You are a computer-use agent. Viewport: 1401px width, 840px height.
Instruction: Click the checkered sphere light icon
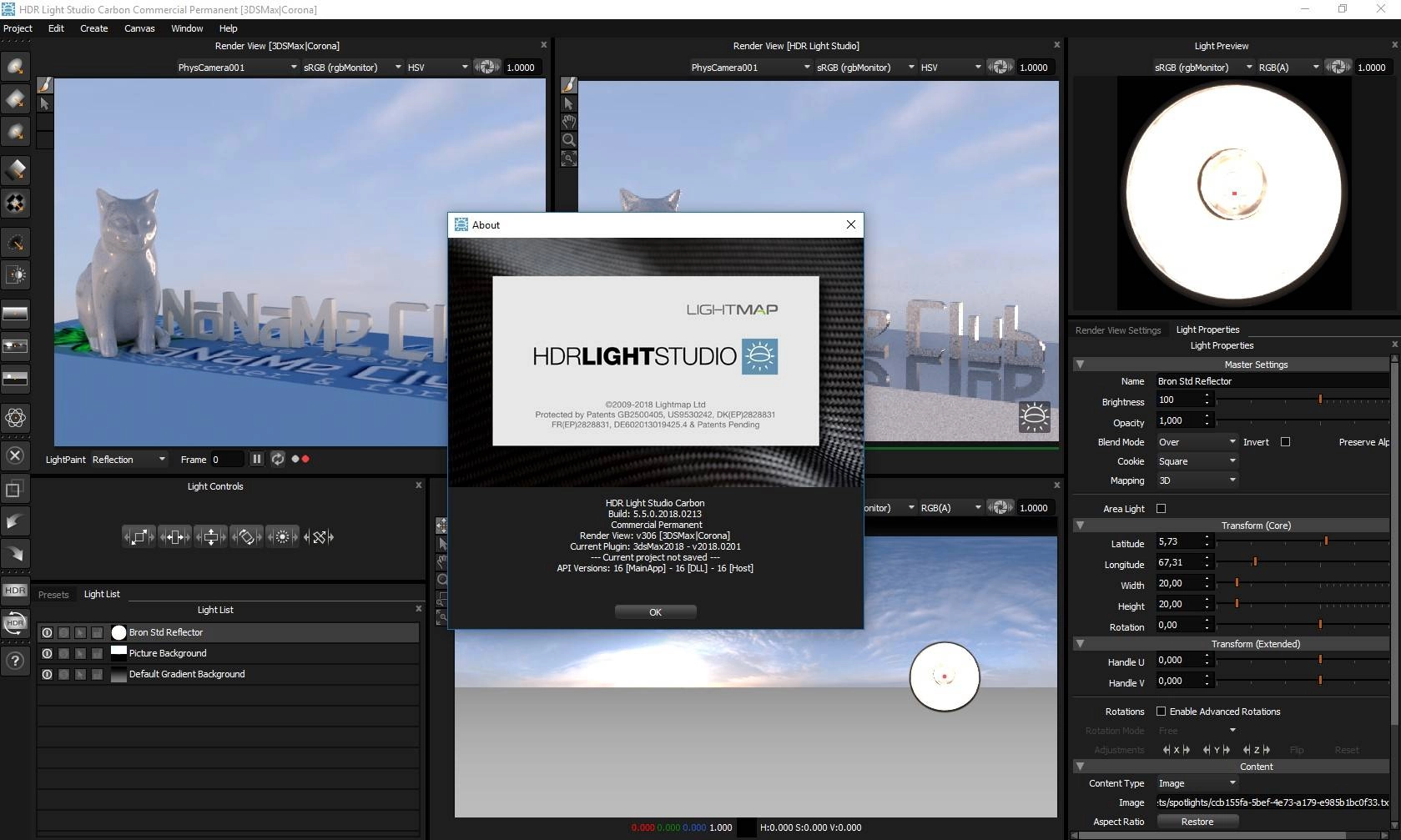15,203
